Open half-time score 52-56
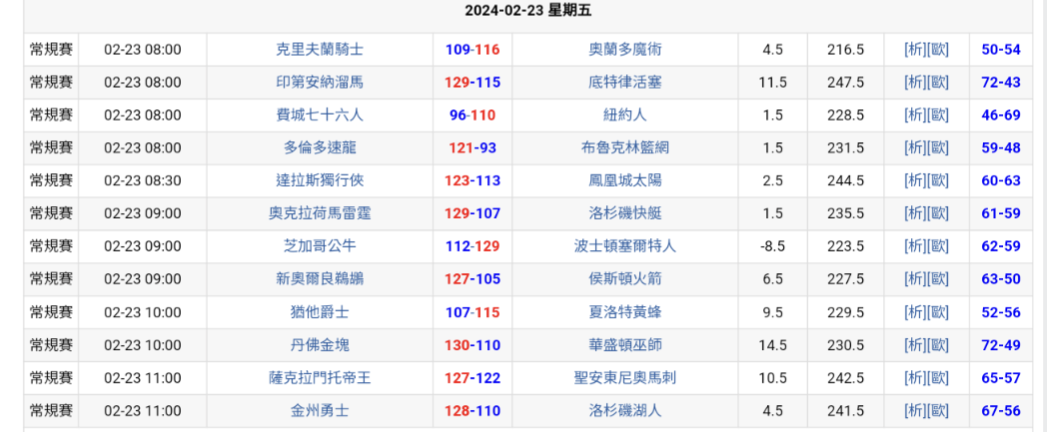 pos(1001,312)
